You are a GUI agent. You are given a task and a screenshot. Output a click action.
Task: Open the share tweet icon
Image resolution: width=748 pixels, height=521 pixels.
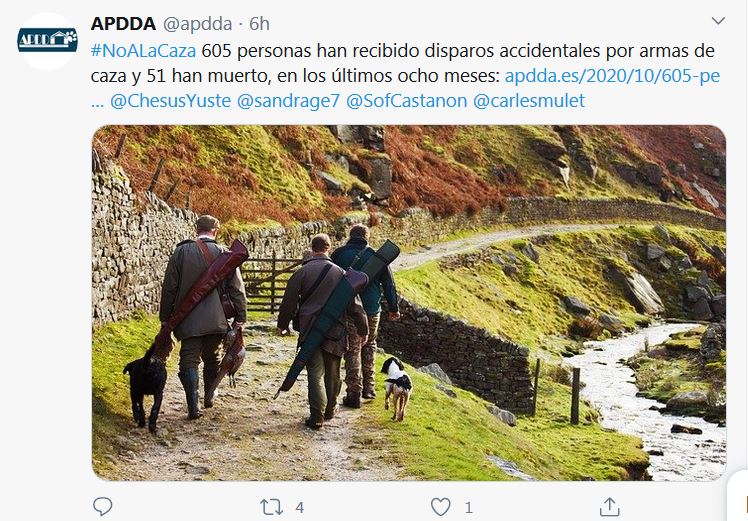[609, 507]
